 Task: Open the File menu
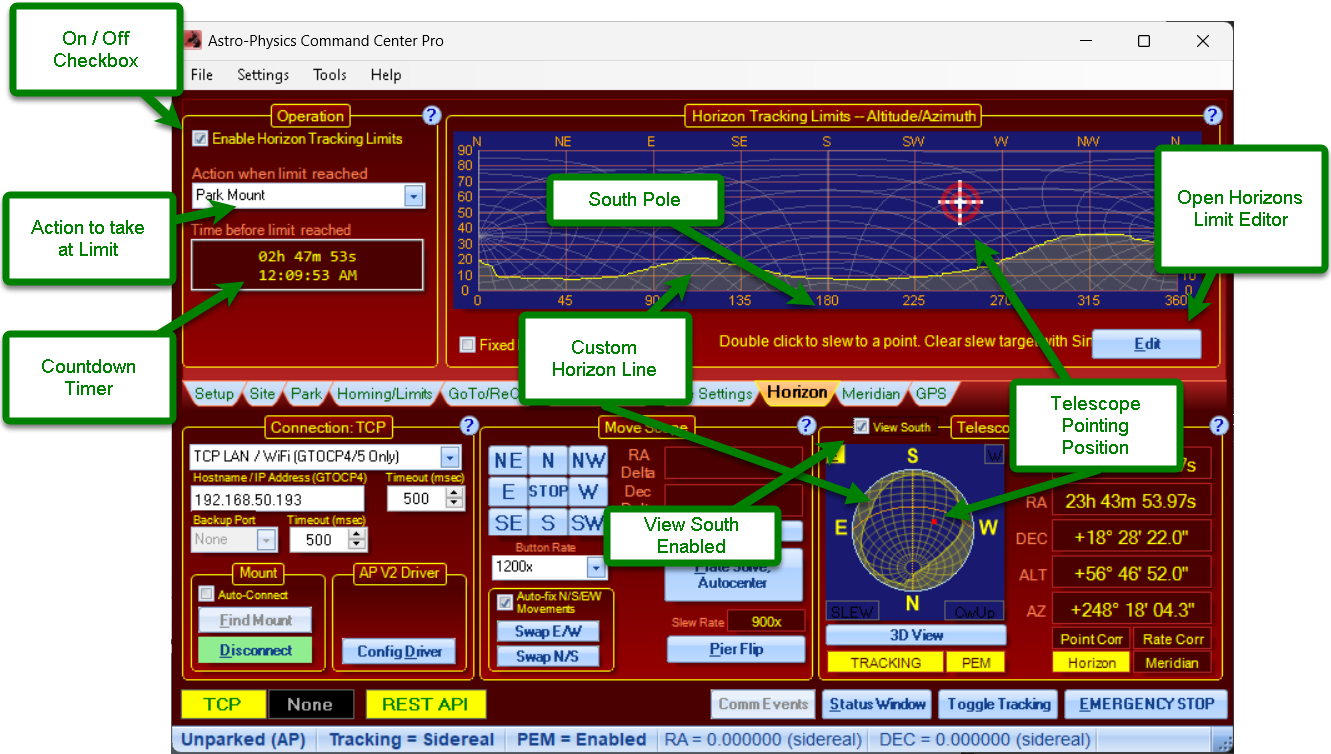[202, 75]
